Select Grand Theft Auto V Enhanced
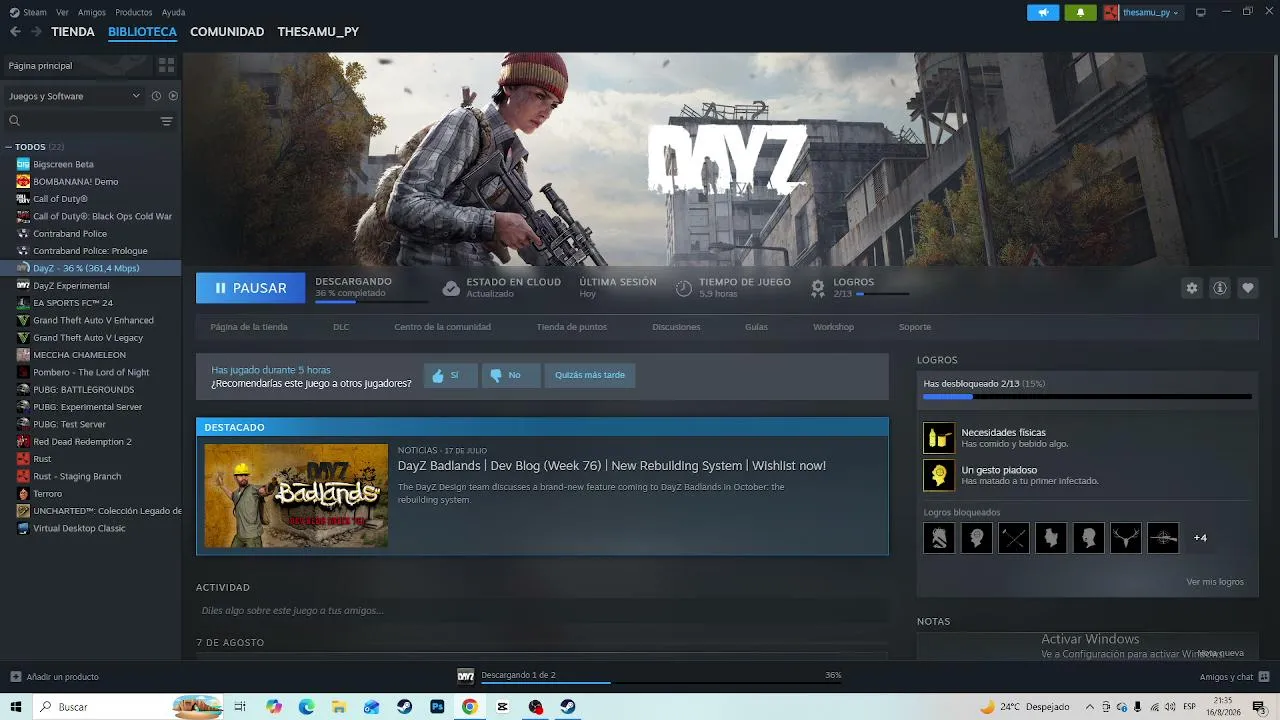The image size is (1280, 720). click(x=93, y=320)
